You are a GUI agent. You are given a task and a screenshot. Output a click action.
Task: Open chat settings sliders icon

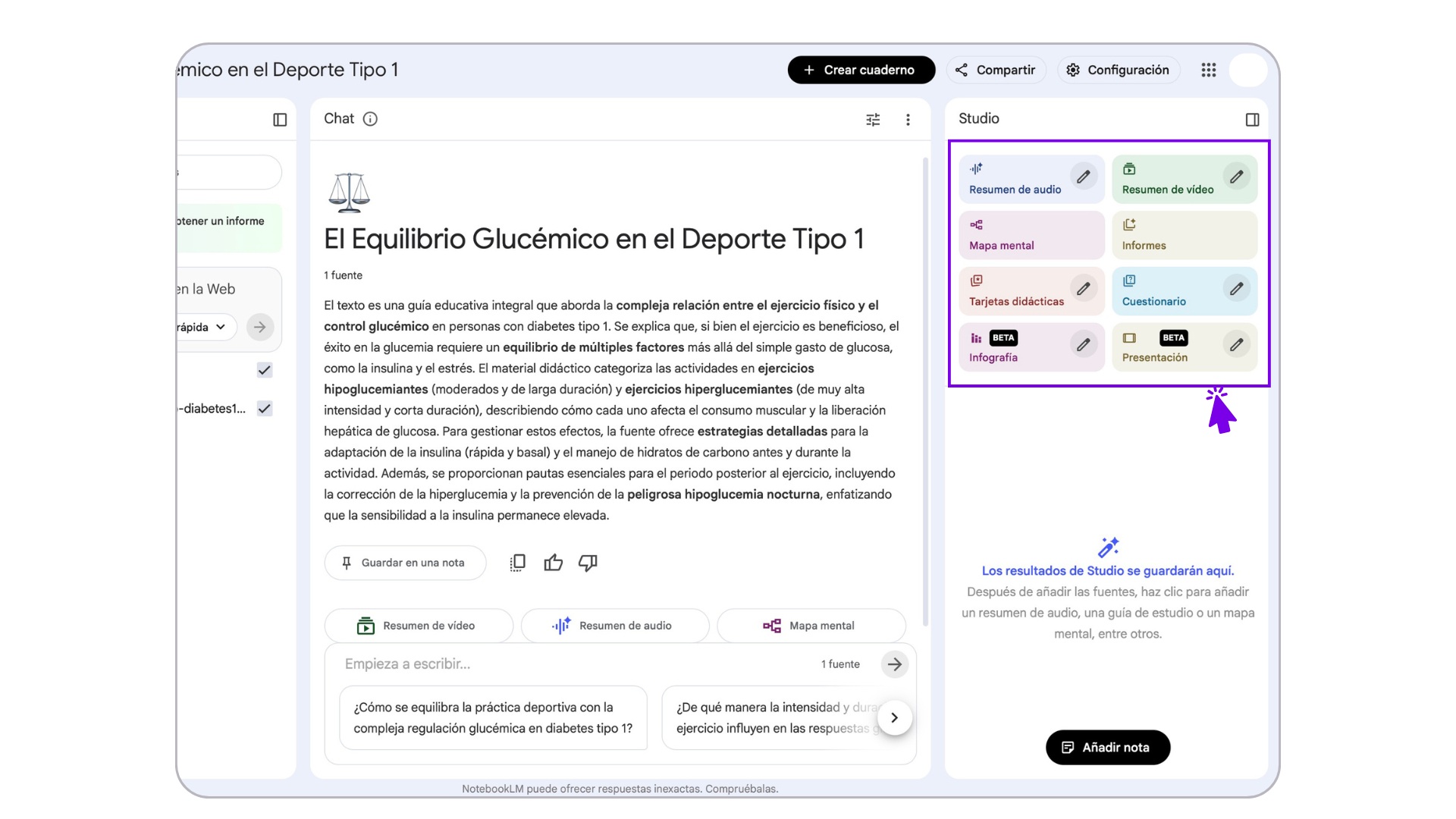coord(873,119)
